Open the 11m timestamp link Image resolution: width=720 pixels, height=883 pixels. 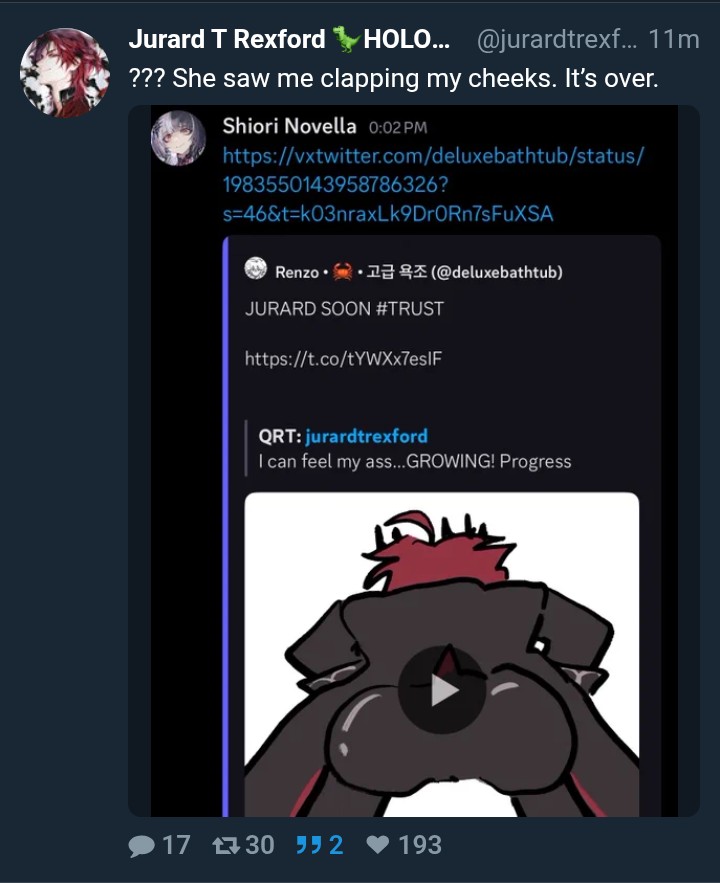[x=674, y=39]
